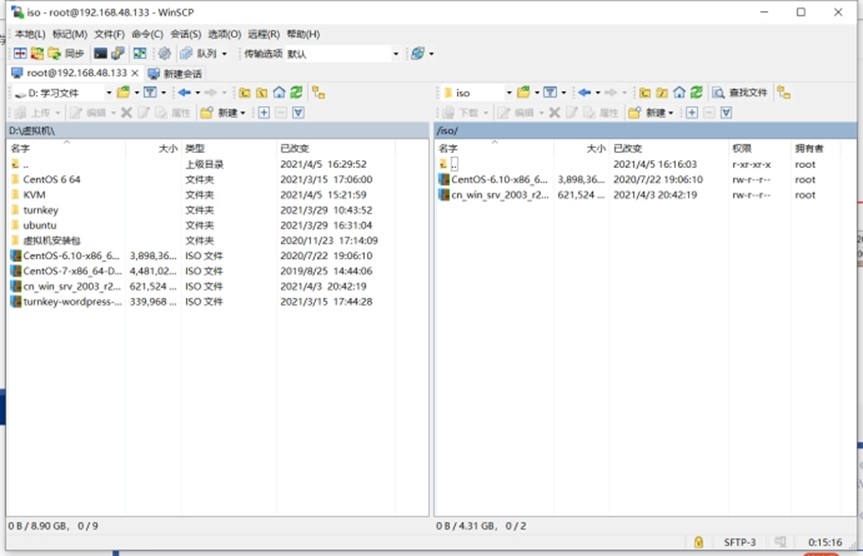Open the remote panel filter icon
The image size is (863, 556).
(x=550, y=92)
